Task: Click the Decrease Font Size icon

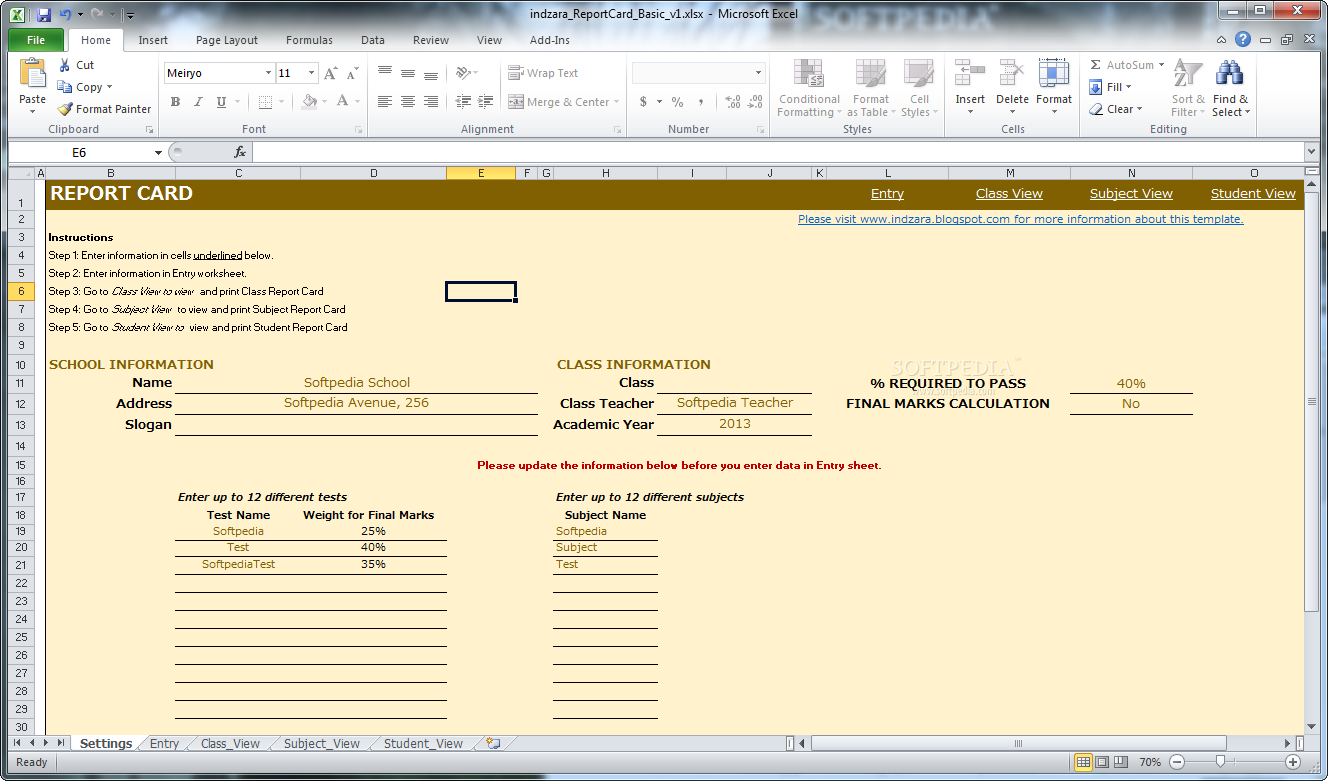Action: pos(354,73)
